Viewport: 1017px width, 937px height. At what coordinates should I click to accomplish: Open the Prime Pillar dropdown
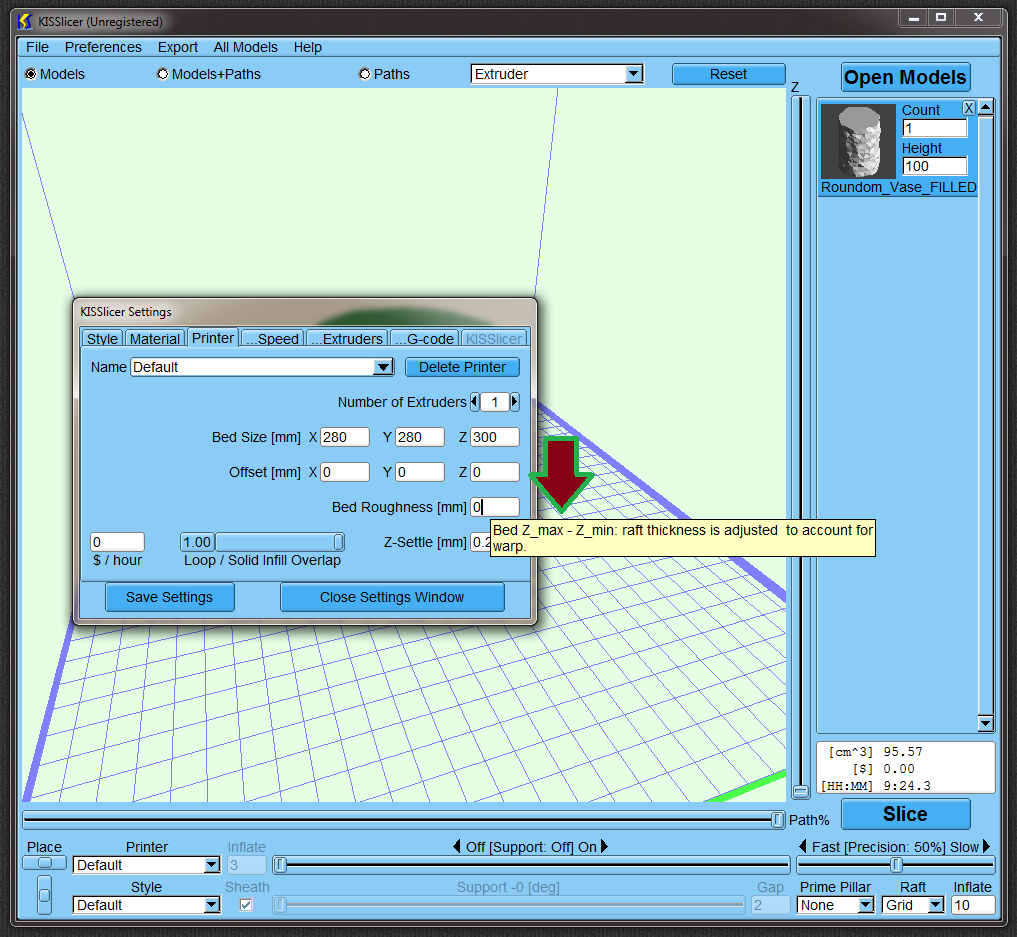865,905
